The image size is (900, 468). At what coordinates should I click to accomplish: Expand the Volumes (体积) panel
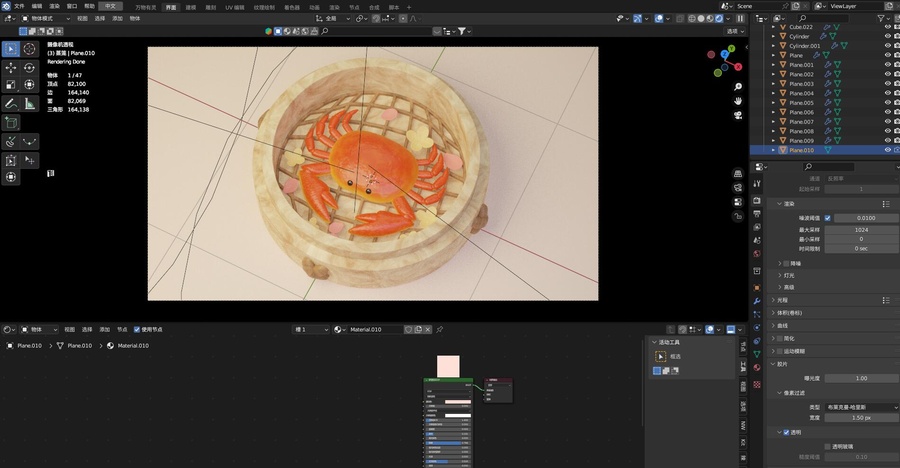(x=773, y=313)
